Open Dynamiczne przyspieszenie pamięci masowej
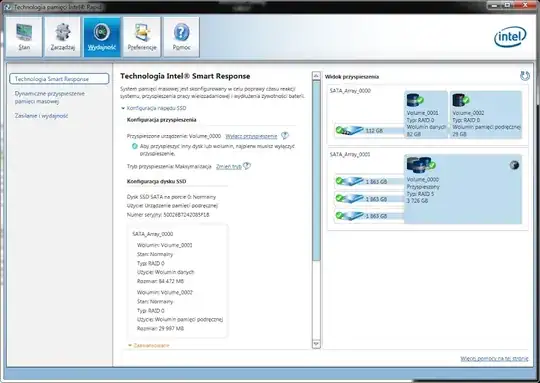This screenshot has height=383, width=540. [50, 97]
